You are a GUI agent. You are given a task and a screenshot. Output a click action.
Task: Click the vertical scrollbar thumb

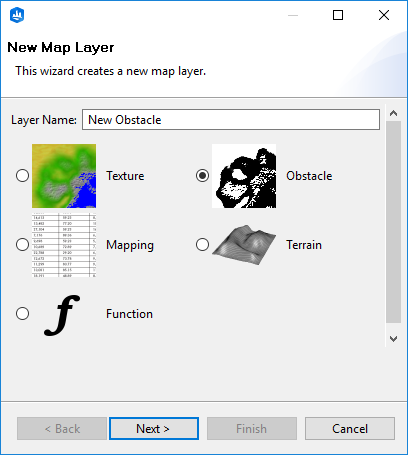(x=393, y=222)
